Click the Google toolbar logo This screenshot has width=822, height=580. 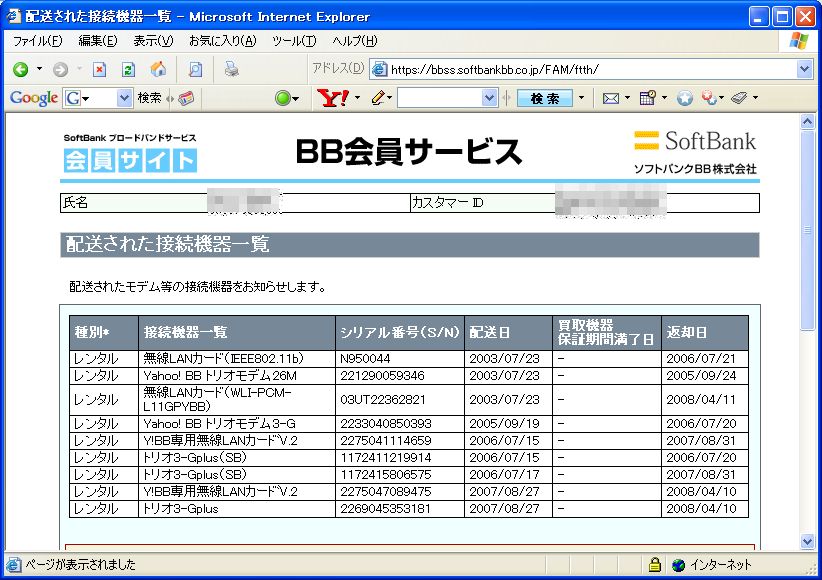tap(34, 98)
